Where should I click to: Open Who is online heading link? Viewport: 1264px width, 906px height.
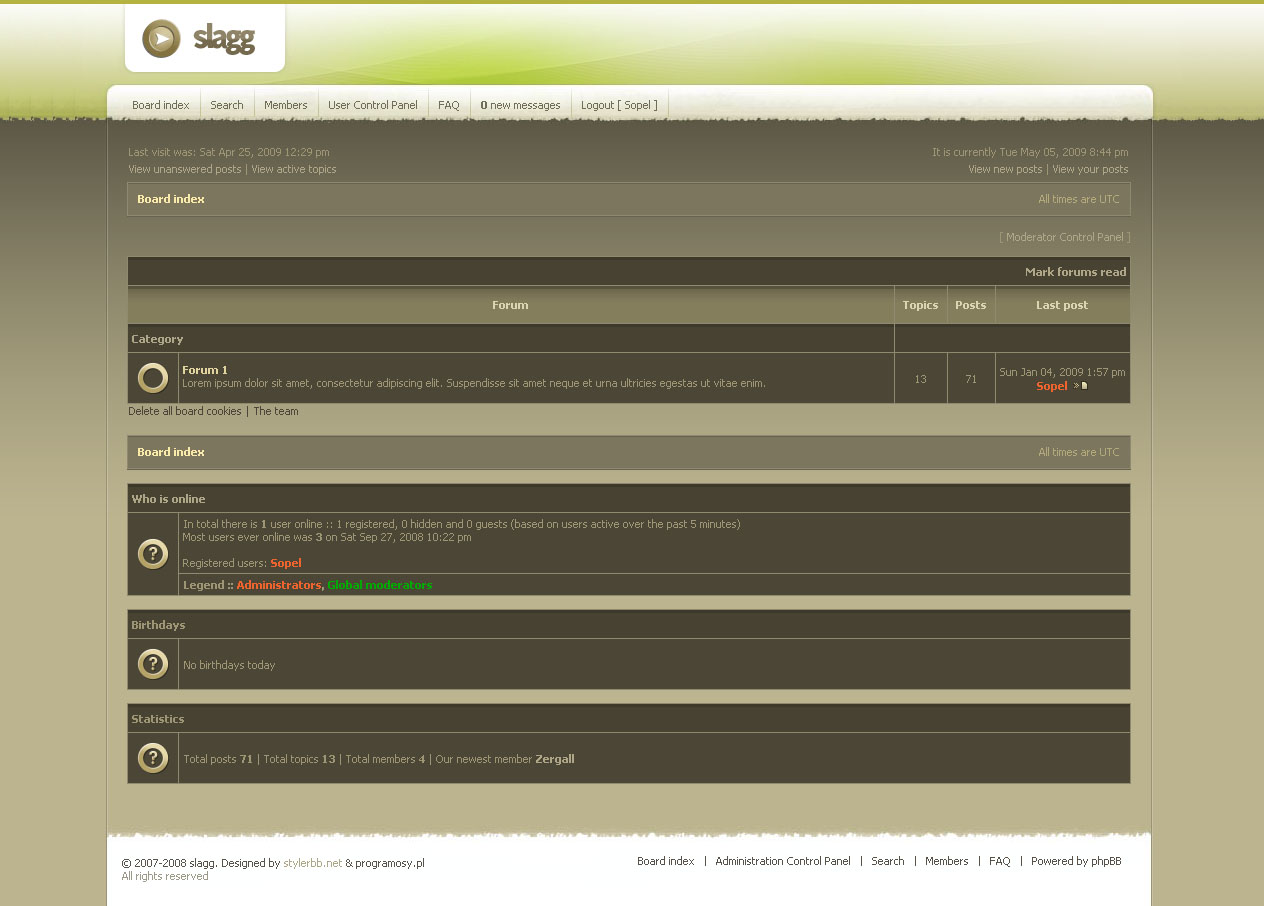[168, 499]
